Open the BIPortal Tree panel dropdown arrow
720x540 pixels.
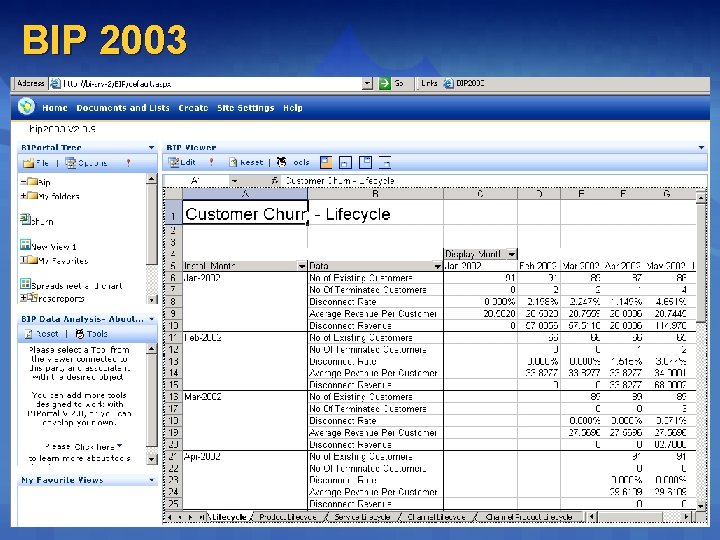point(151,147)
